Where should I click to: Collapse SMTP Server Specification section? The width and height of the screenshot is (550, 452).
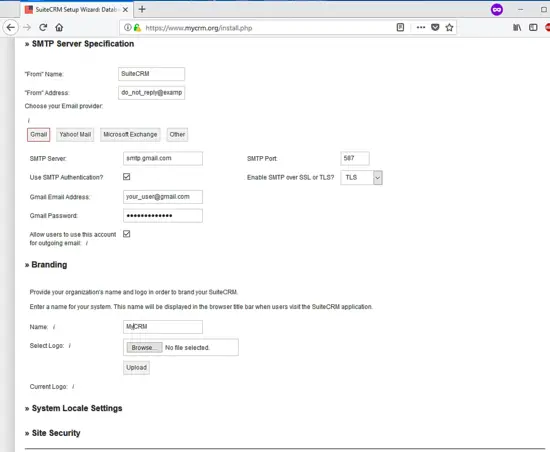point(79,44)
